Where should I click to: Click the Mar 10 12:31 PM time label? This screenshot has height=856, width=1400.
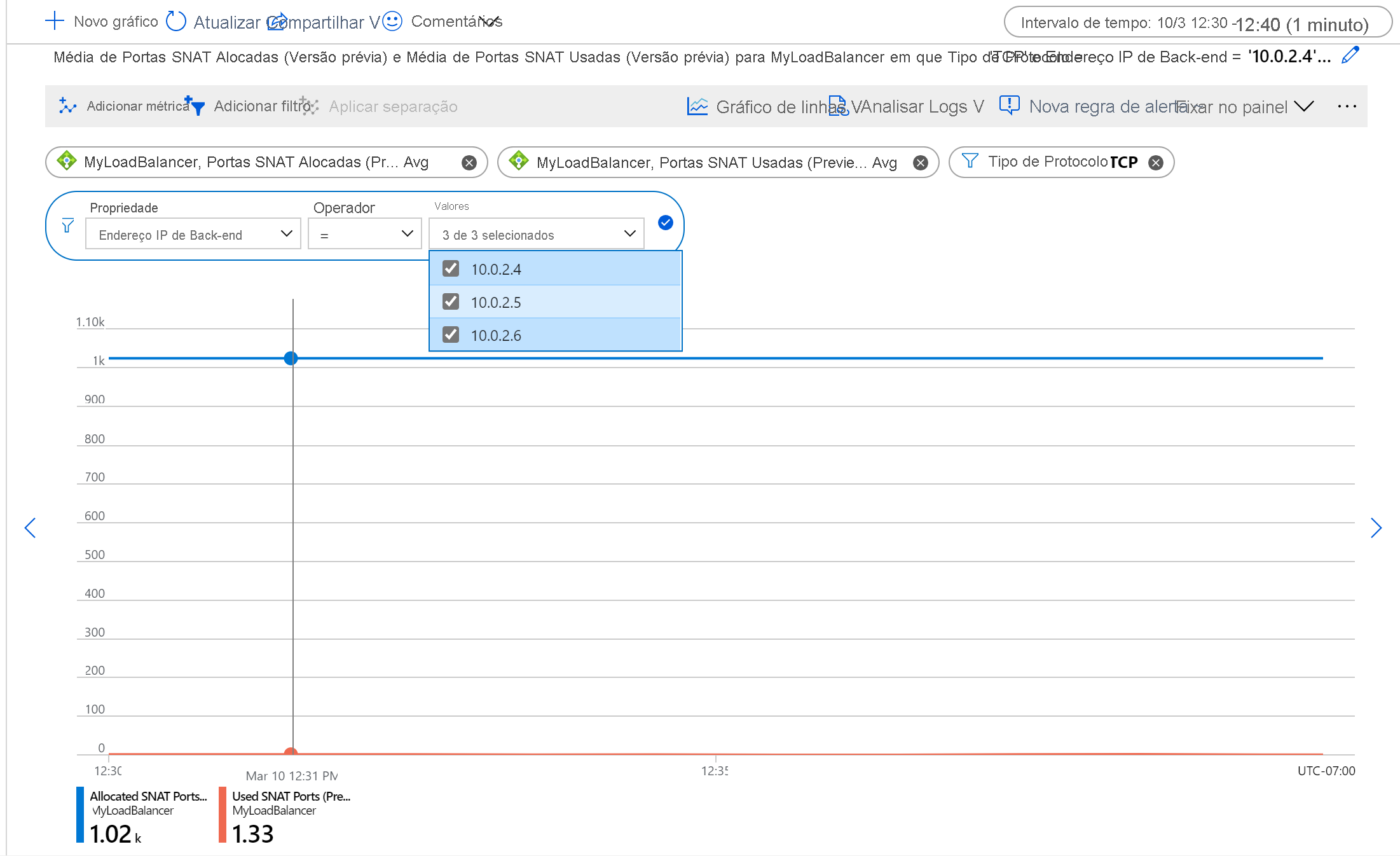point(292,776)
